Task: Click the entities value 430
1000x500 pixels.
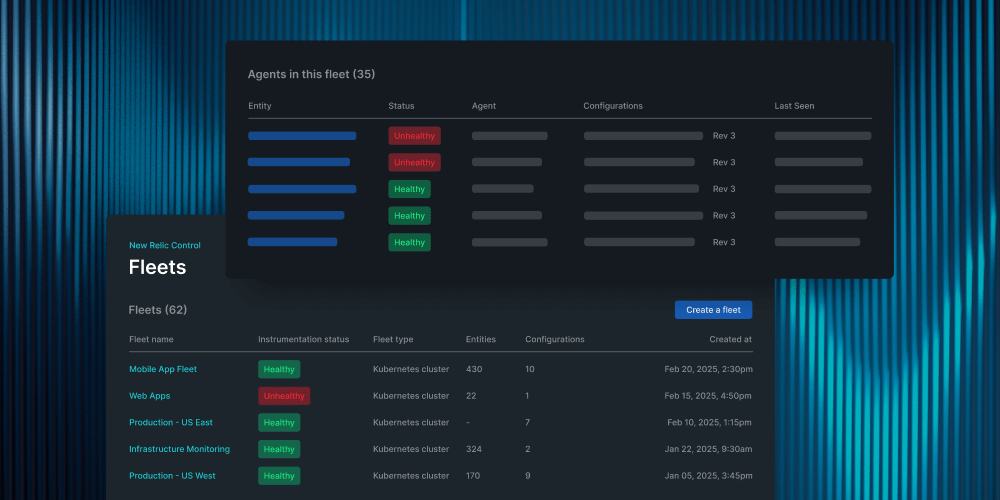Action: click(474, 369)
